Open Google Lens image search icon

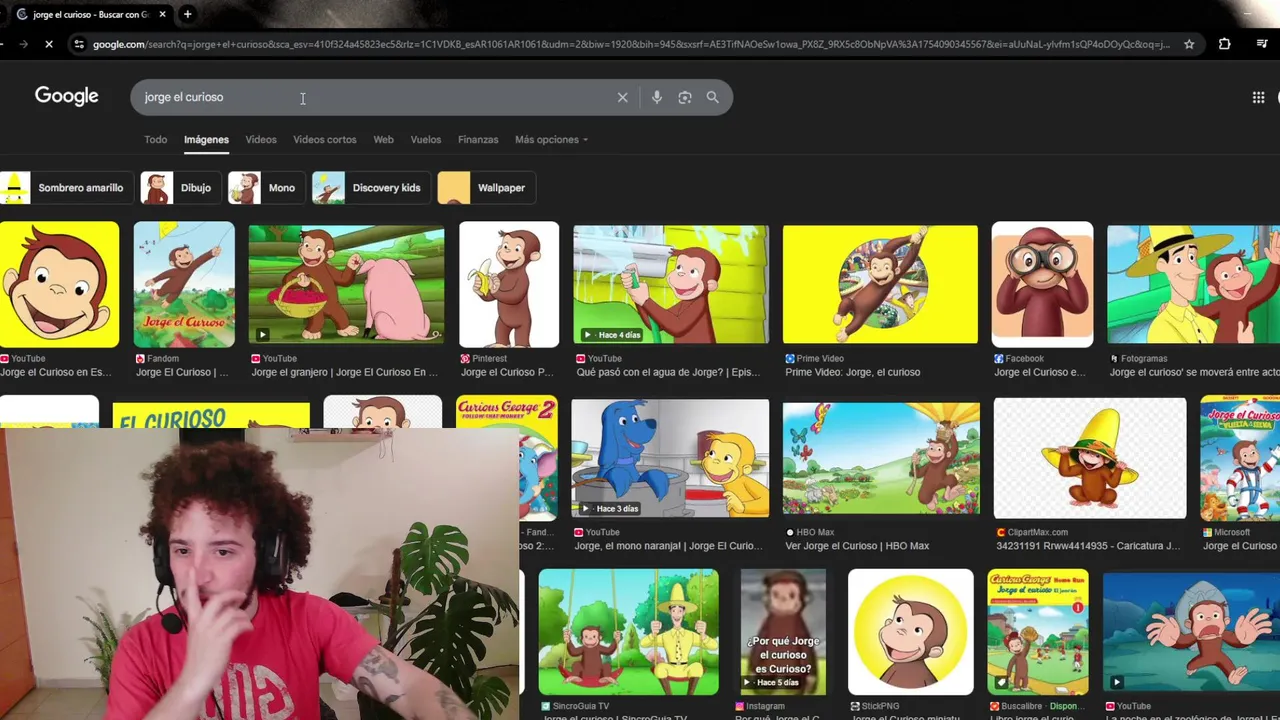point(684,97)
